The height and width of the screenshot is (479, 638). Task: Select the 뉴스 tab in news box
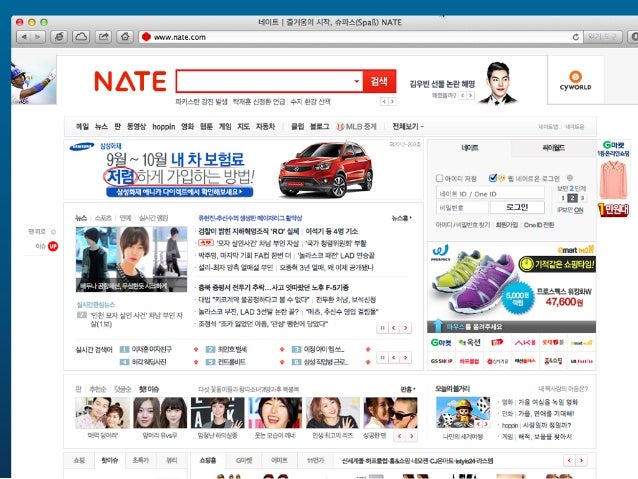(x=81, y=218)
